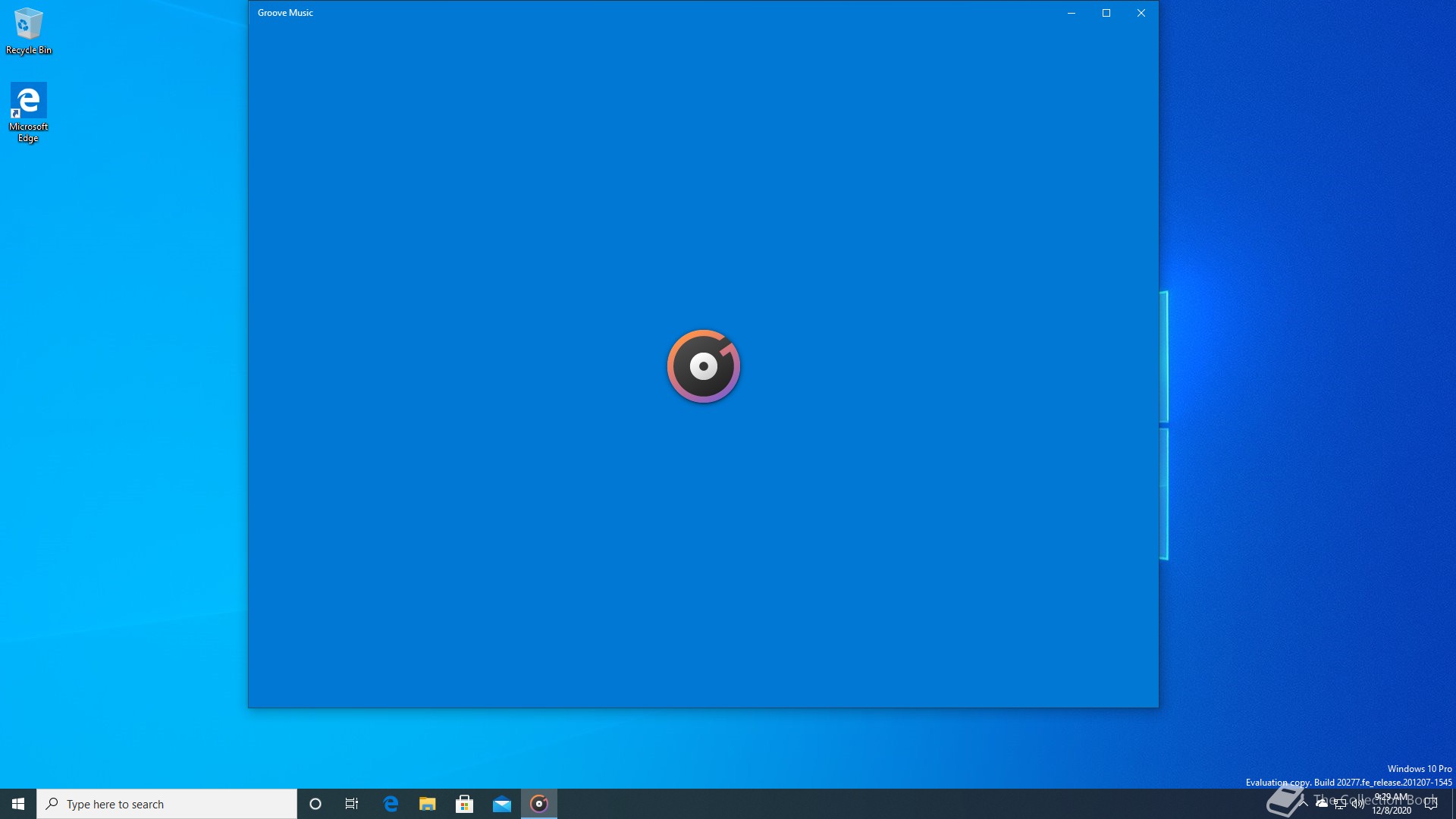The height and width of the screenshot is (819, 1456).
Task: Open the Mail app on taskbar
Action: [x=501, y=804]
